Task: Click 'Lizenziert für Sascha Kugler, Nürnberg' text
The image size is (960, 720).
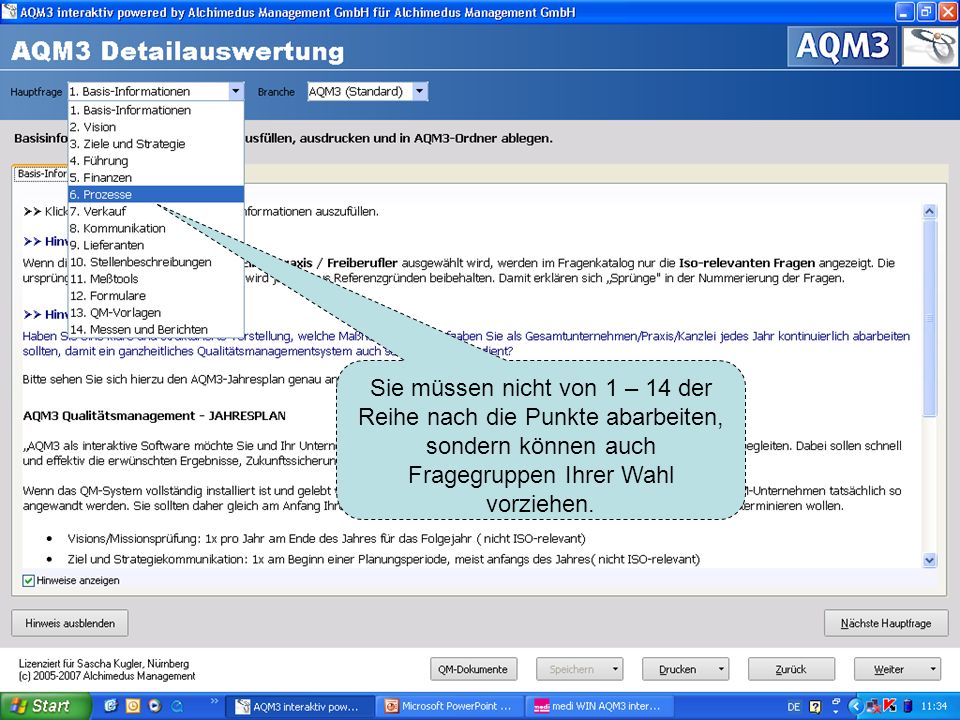Action: click(104, 664)
